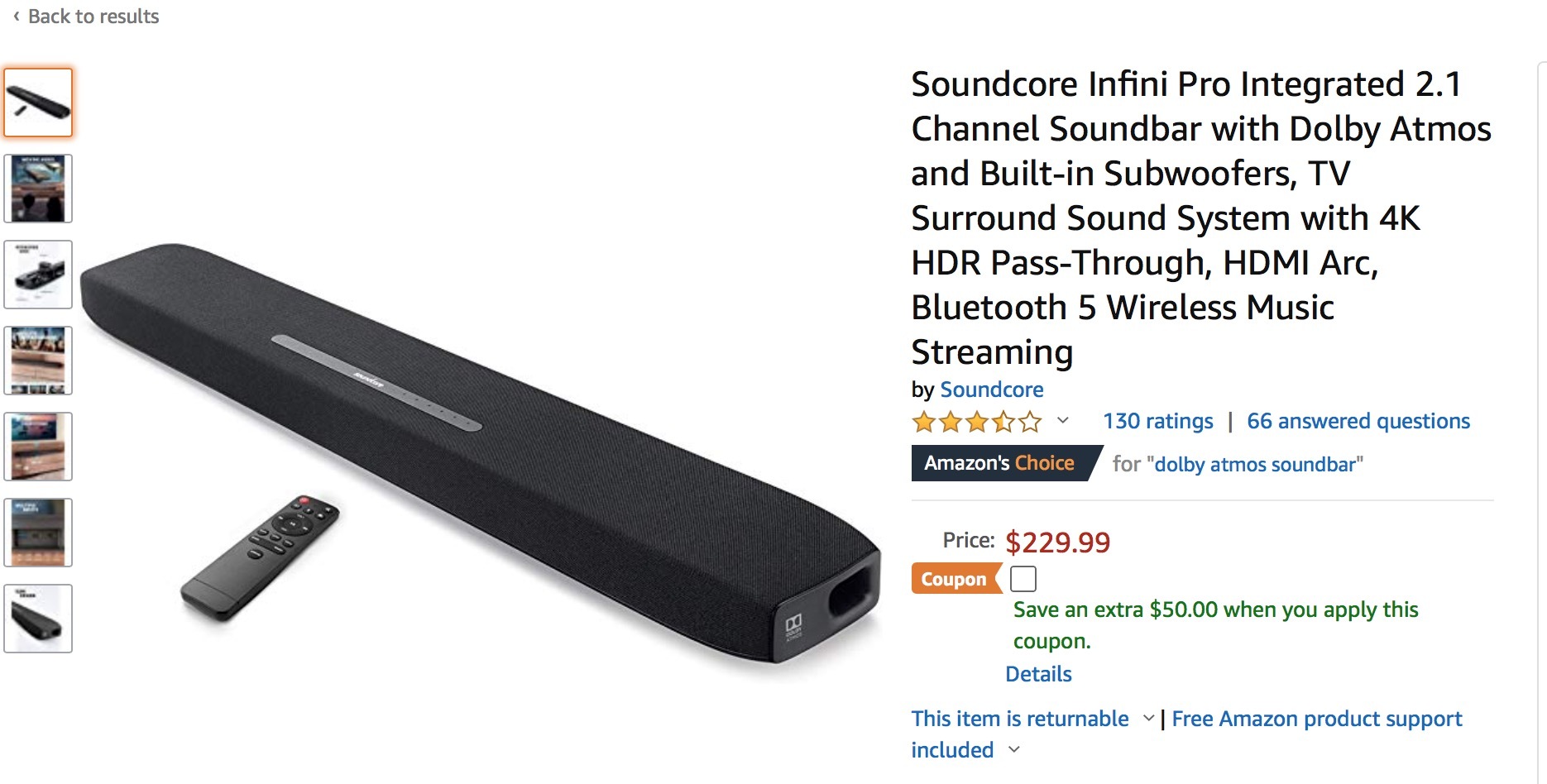Expand the product support 'included' chevron

click(1014, 750)
